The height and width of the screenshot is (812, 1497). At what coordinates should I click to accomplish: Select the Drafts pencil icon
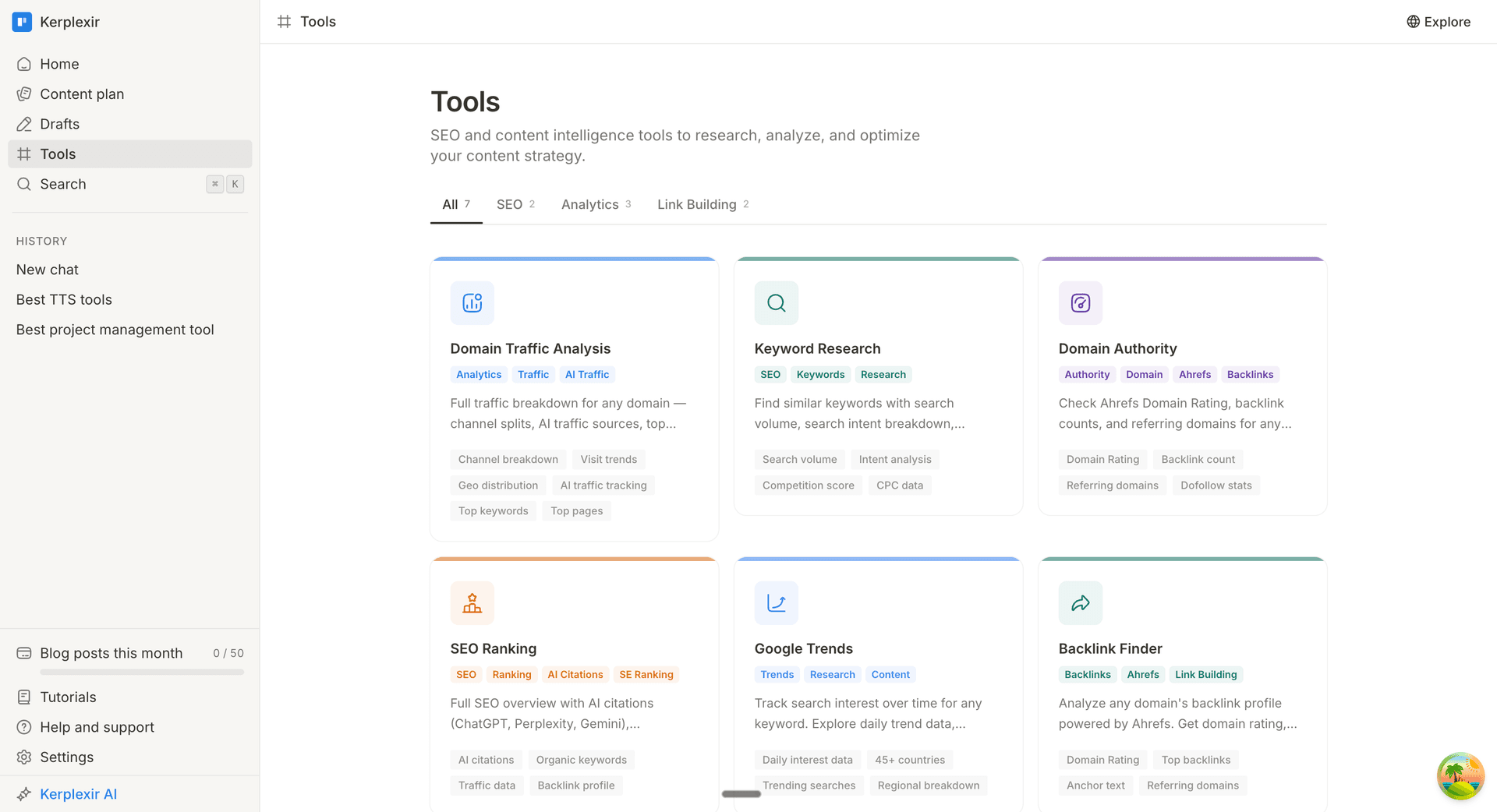point(24,123)
